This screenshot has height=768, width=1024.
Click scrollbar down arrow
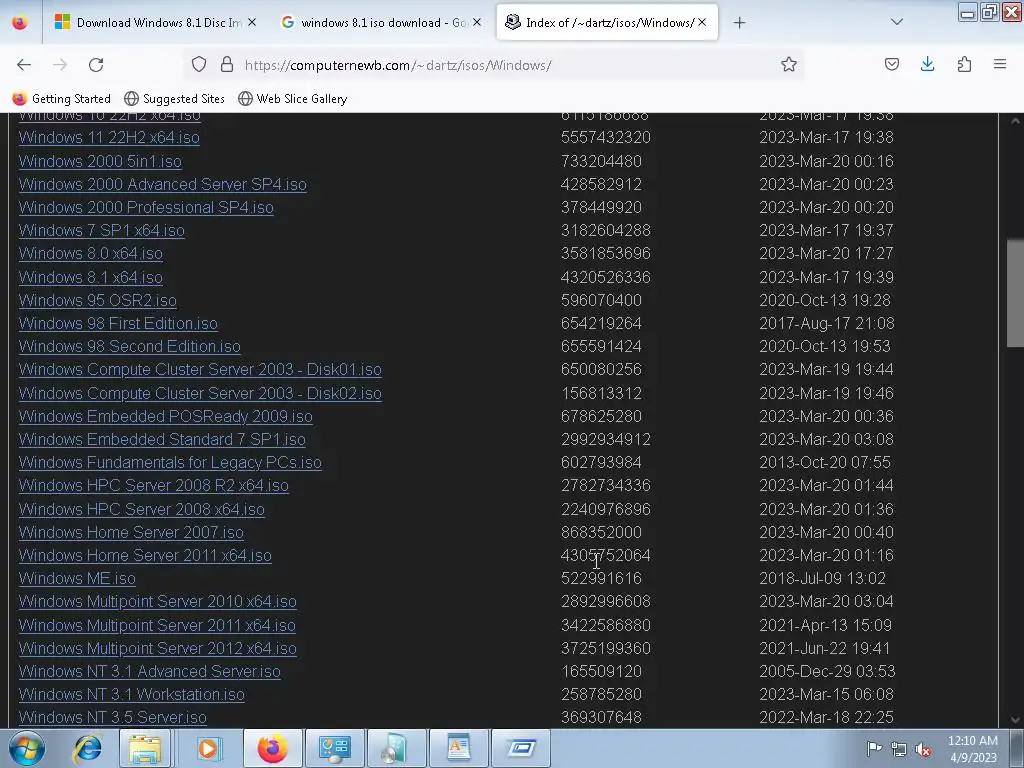[x=1015, y=720]
